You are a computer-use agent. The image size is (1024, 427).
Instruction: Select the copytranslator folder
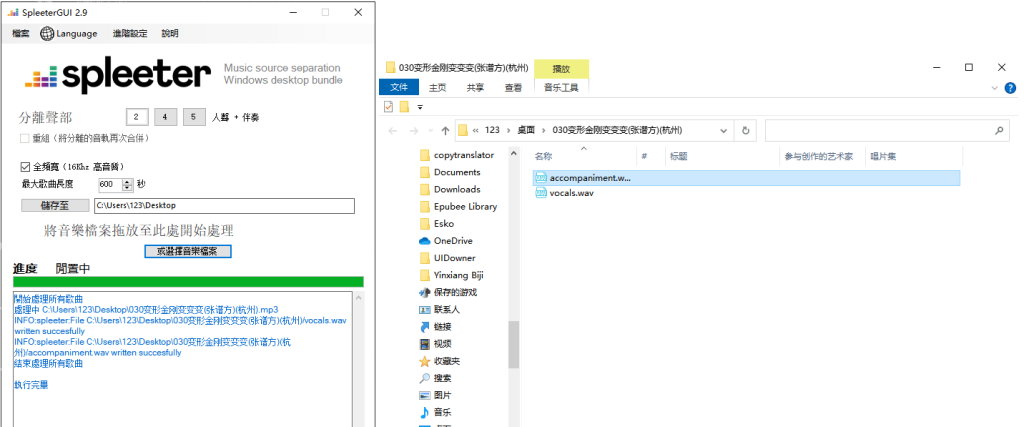456,155
